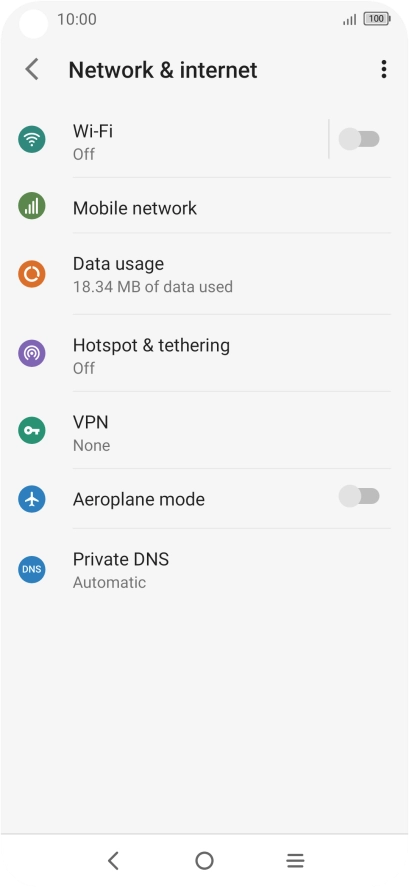
Task: Open the Wi-Fi label to view networks
Action: (93, 131)
